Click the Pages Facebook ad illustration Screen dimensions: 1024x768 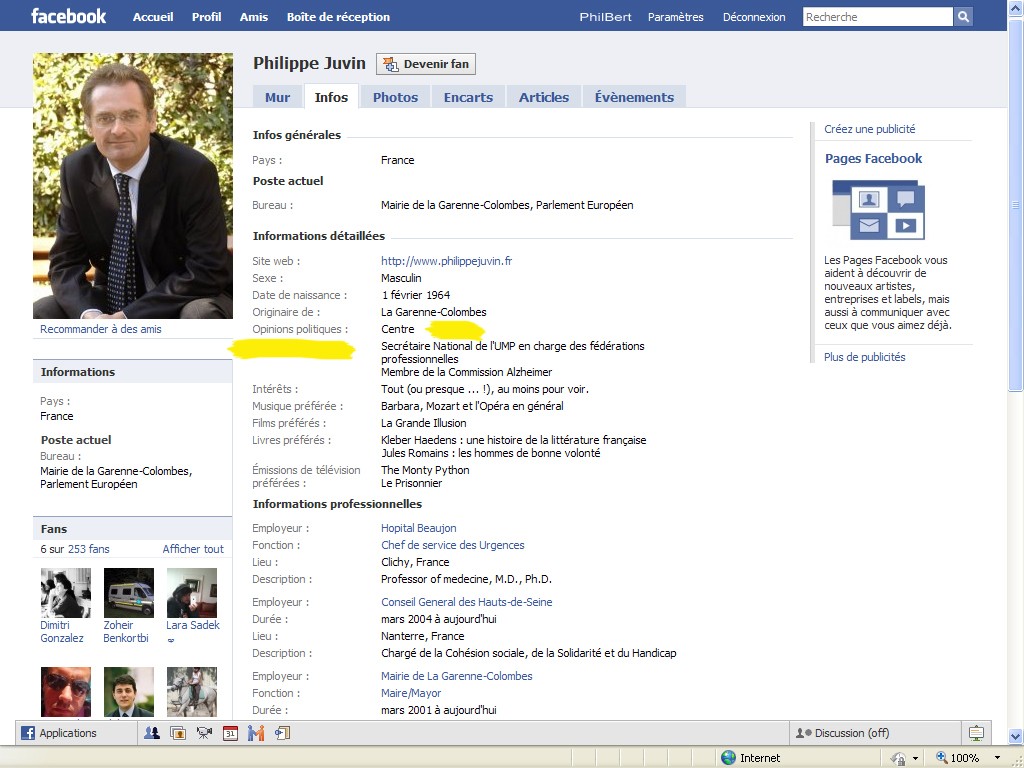878,210
